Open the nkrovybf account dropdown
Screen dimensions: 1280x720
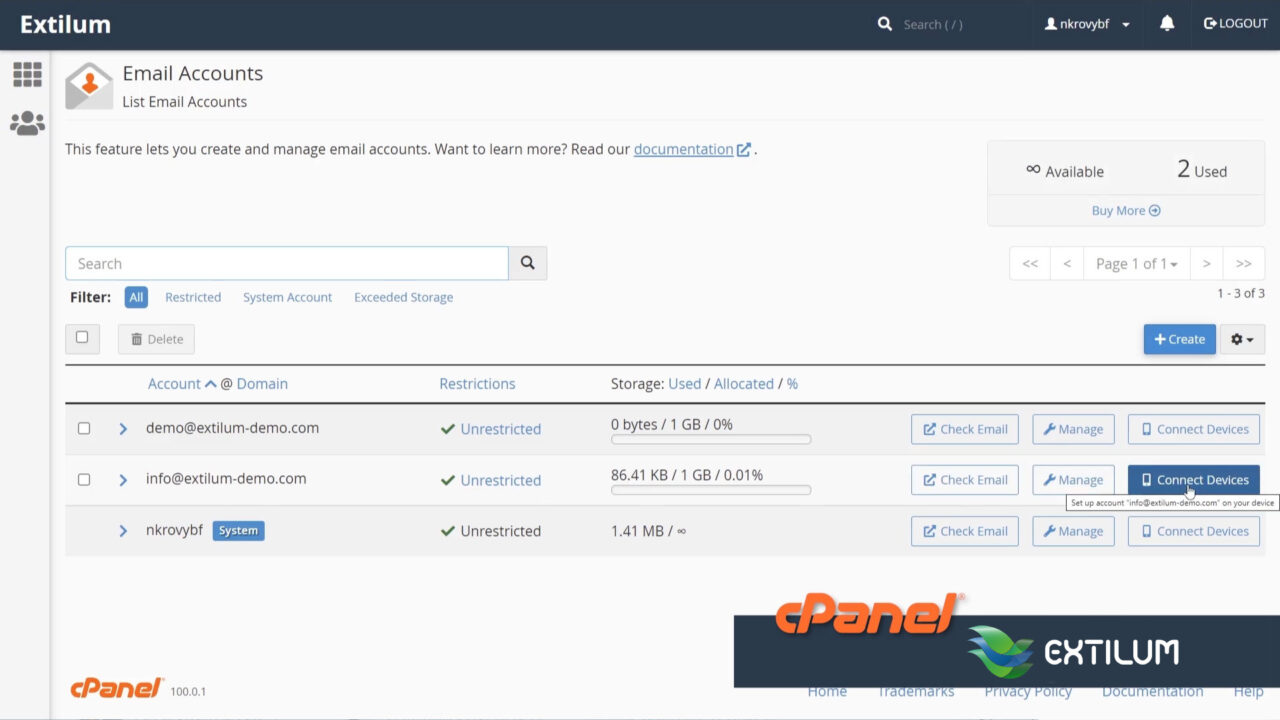pyautogui.click(x=1087, y=25)
